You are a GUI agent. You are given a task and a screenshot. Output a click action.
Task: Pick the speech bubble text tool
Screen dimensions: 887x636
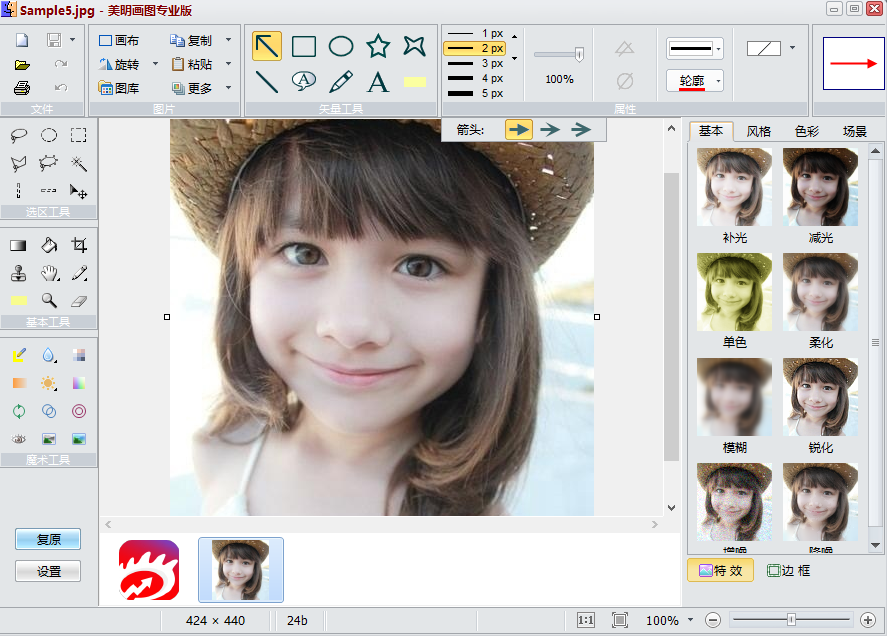pos(304,81)
